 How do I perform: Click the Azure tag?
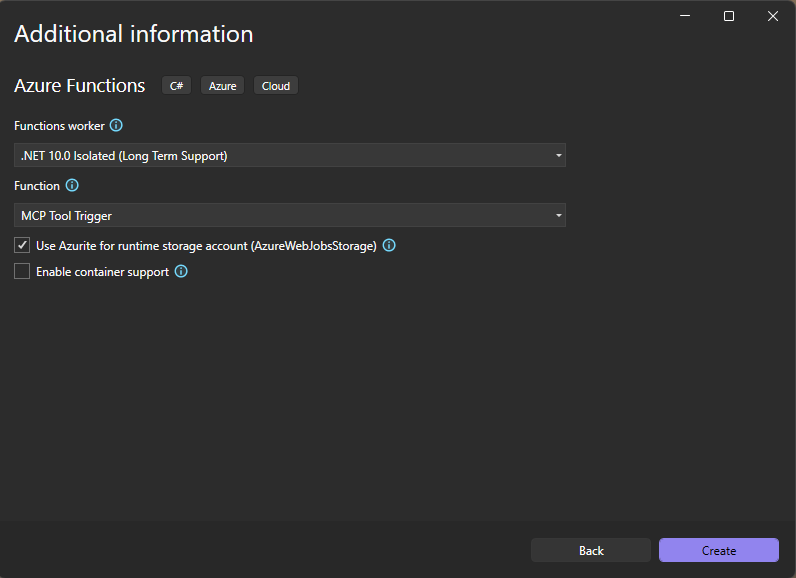pyautogui.click(x=222, y=86)
